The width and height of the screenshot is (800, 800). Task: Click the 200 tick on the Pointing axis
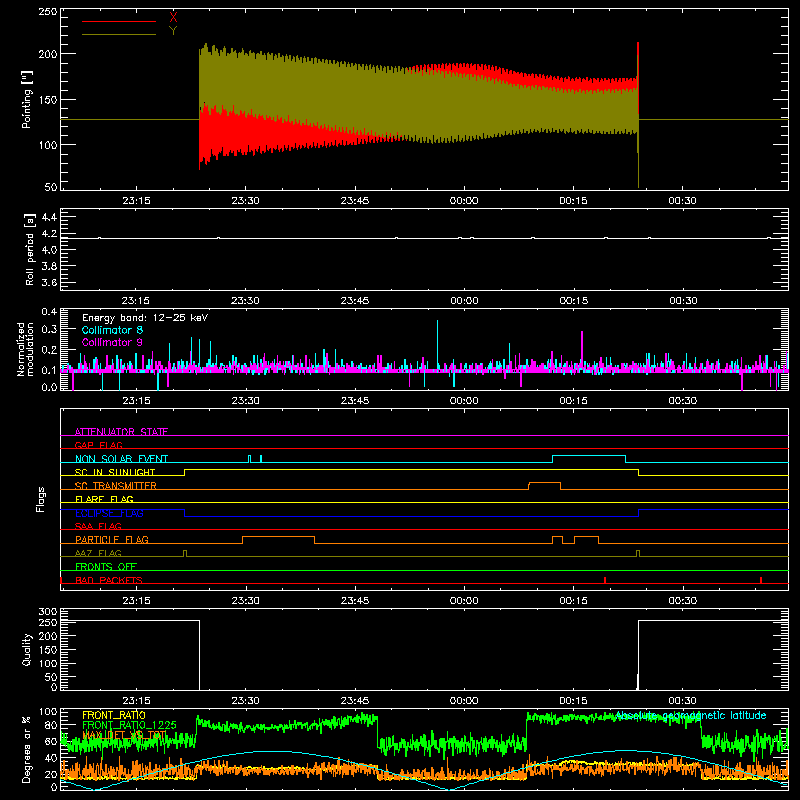(x=47, y=54)
